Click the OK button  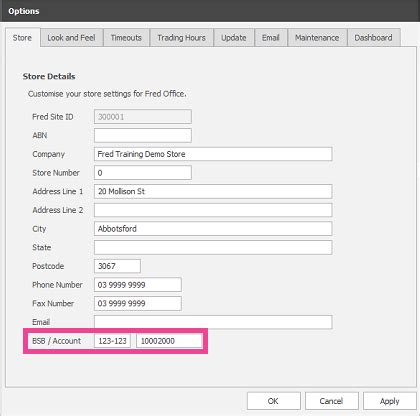coord(274,401)
